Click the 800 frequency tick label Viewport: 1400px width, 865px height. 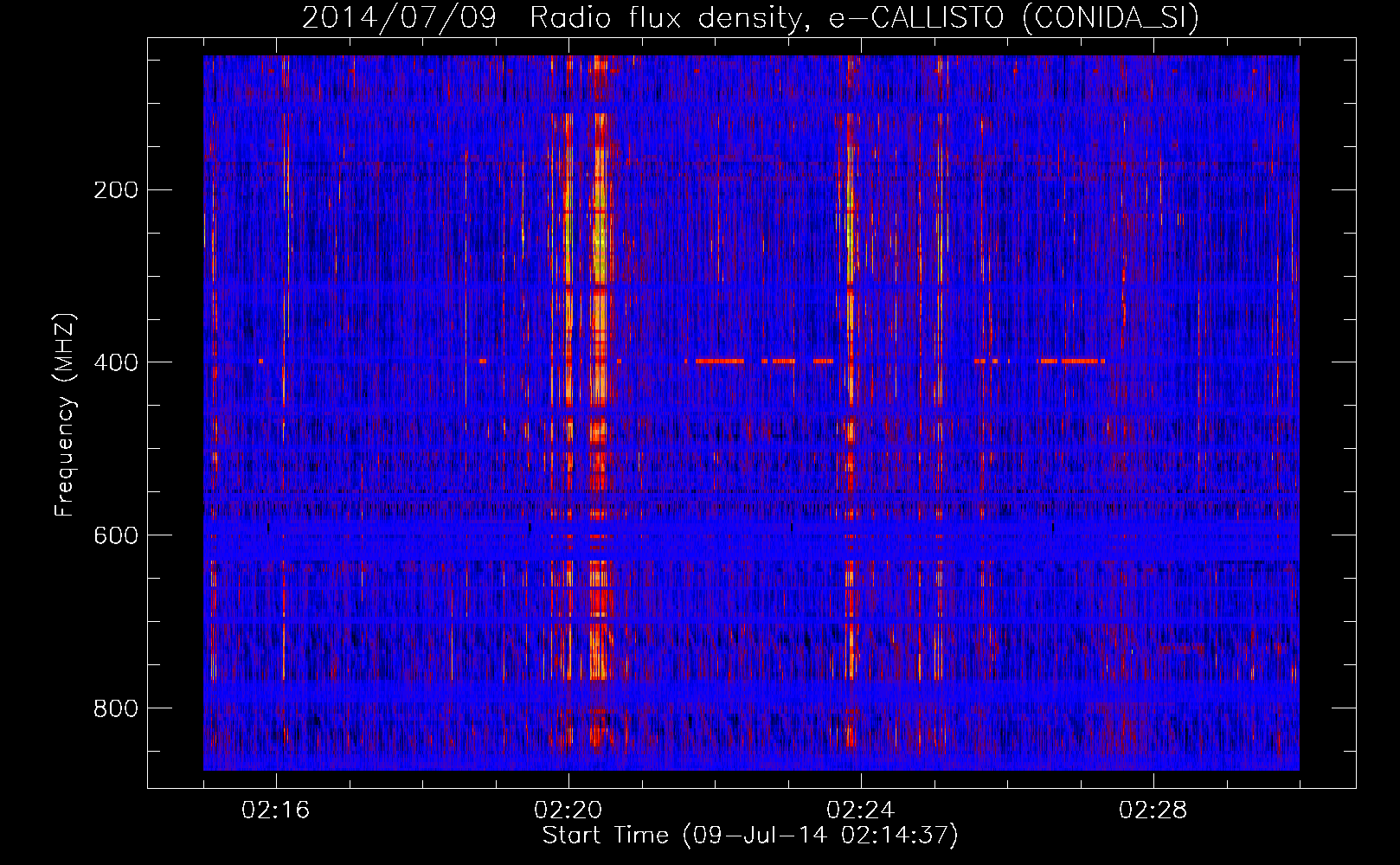116,708
